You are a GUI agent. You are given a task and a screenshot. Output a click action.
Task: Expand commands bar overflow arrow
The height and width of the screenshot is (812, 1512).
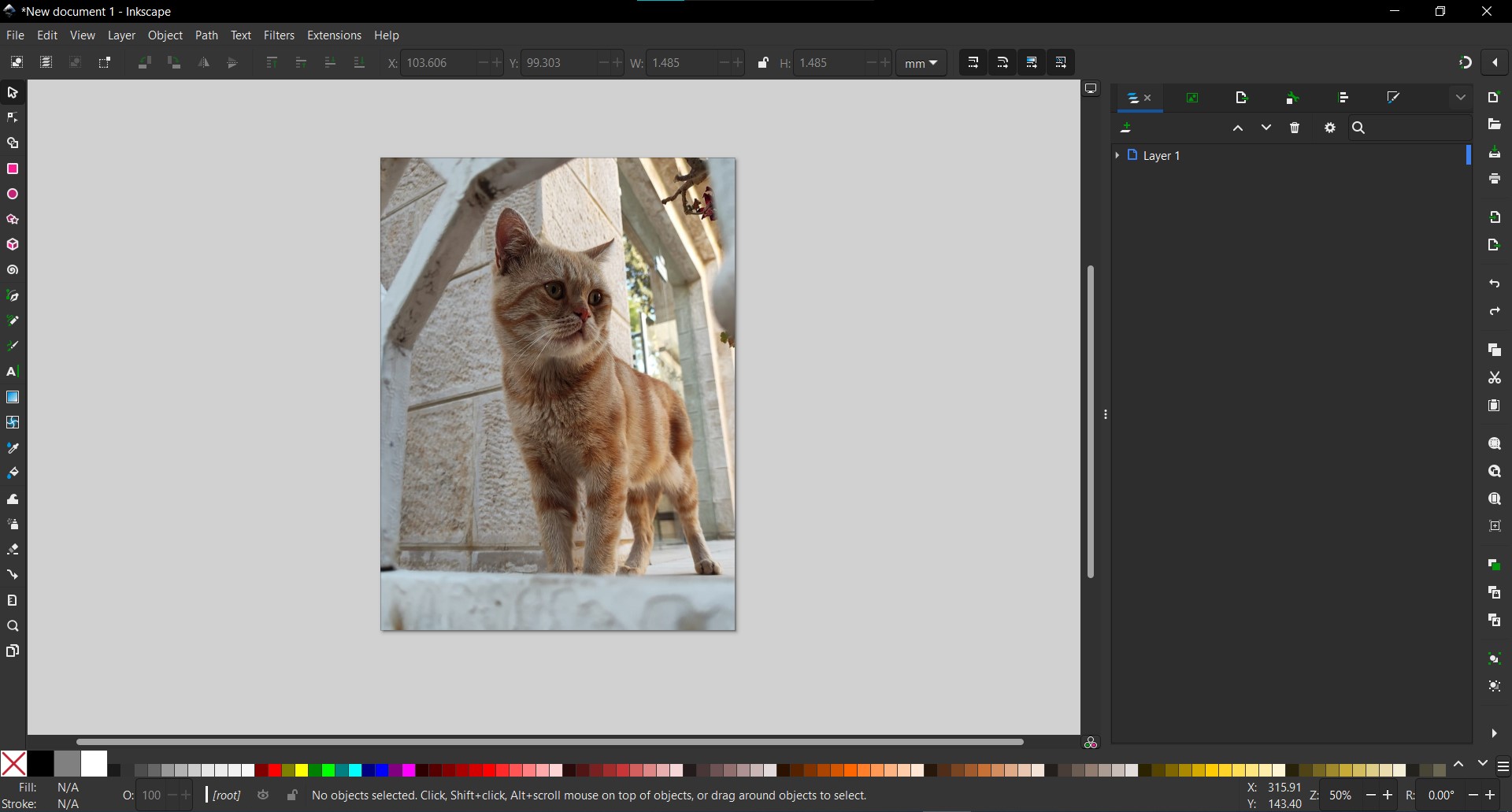pos(1495,734)
